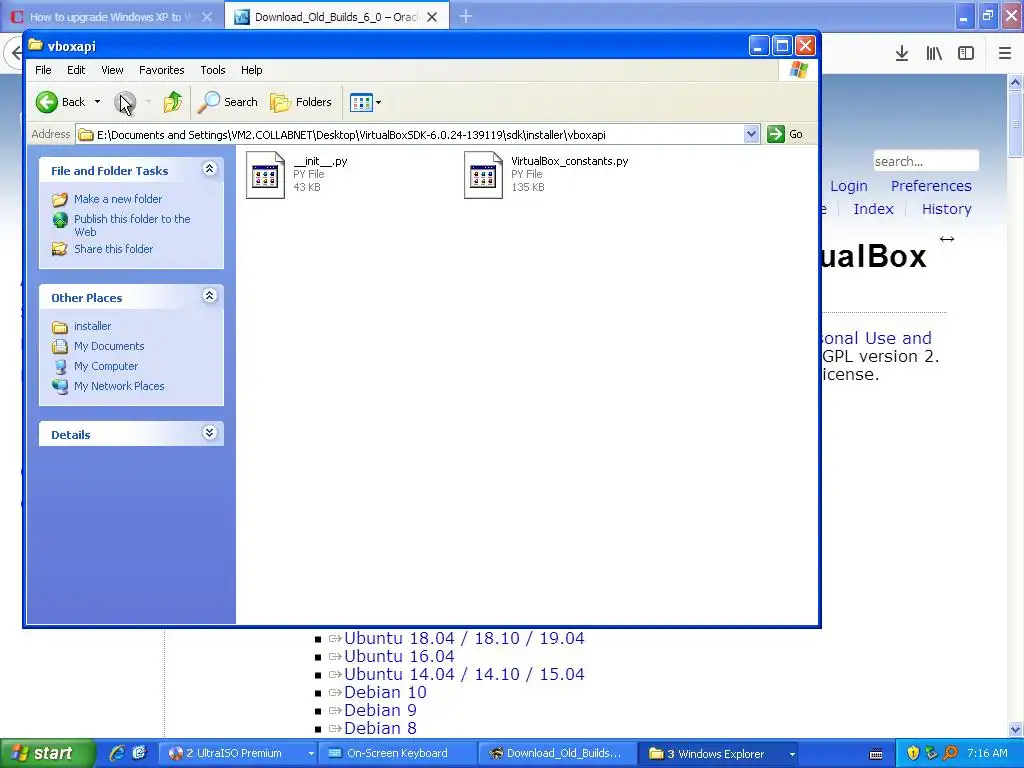Click the Make a new folder icon
Screen dimensions: 1024x768
60,199
